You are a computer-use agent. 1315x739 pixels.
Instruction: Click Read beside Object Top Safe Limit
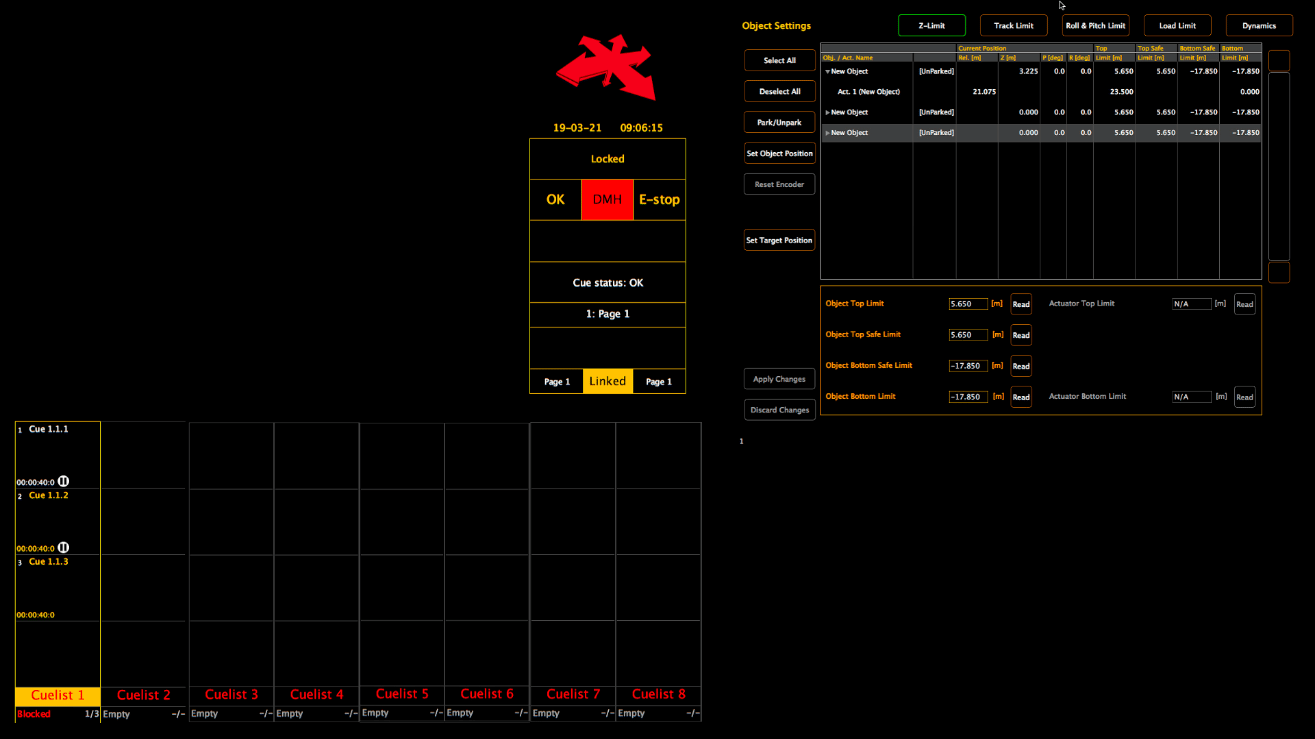pyautogui.click(x=1020, y=335)
